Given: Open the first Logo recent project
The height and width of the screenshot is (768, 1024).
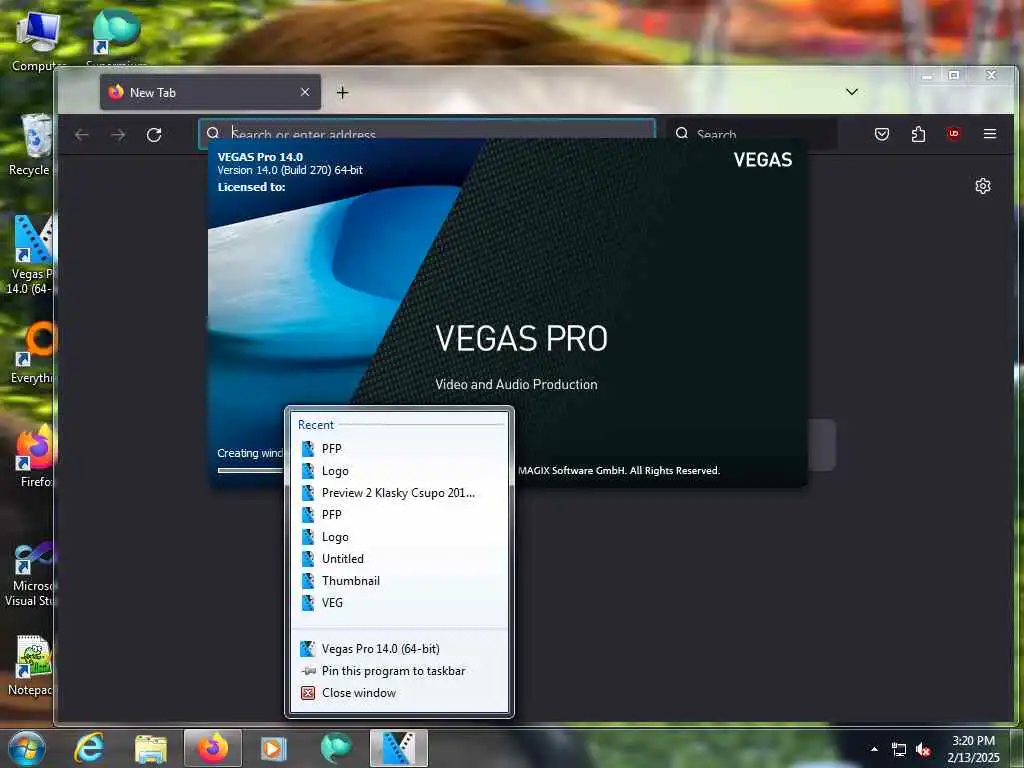Looking at the screenshot, I should click(x=399, y=471).
